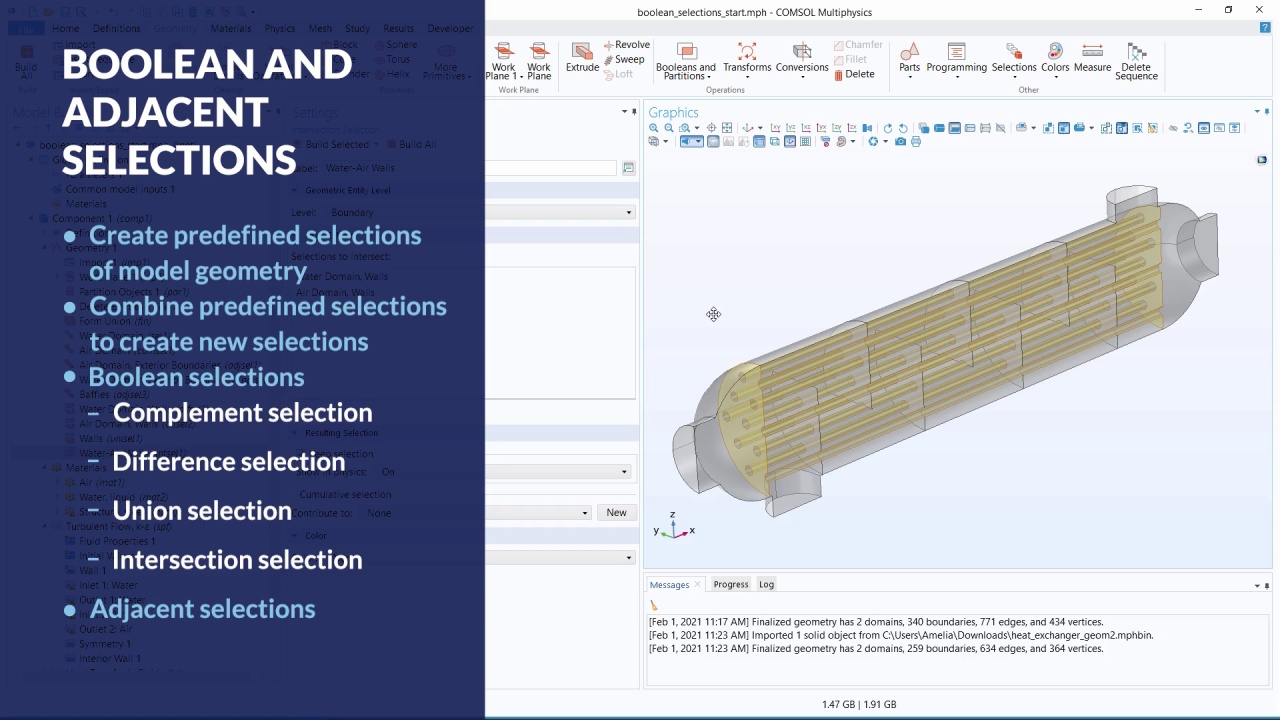The width and height of the screenshot is (1280, 720).
Task: Toggle Select Boundaries mode
Action: tap(955, 128)
